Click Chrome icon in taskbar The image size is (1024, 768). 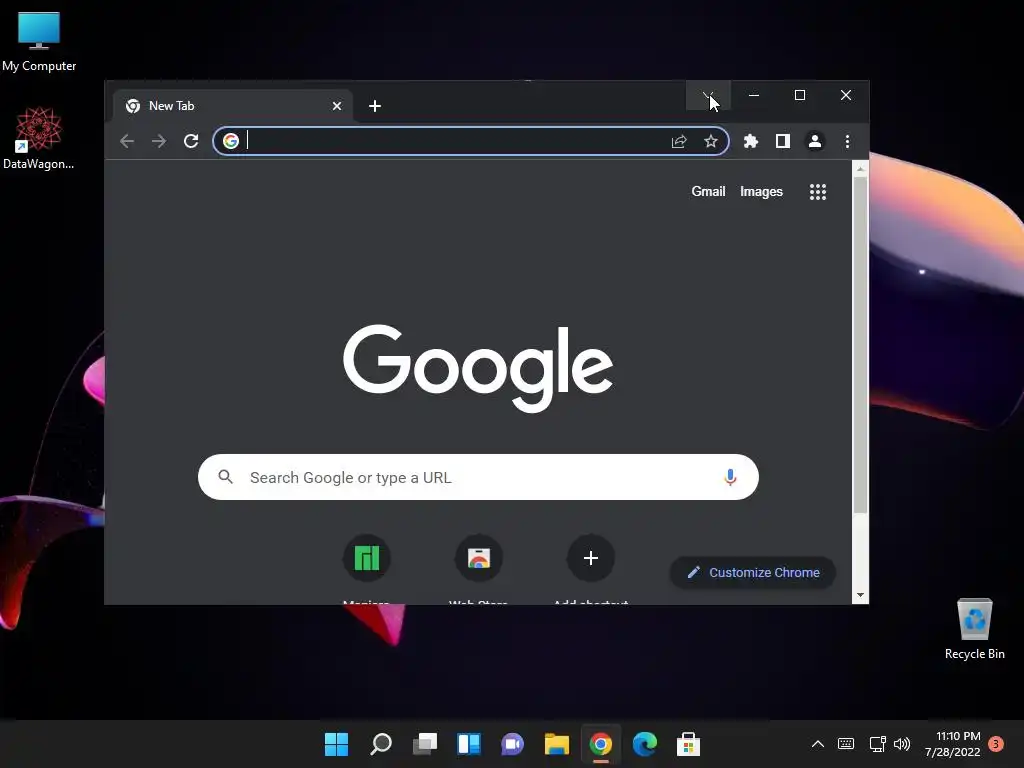pyautogui.click(x=601, y=744)
